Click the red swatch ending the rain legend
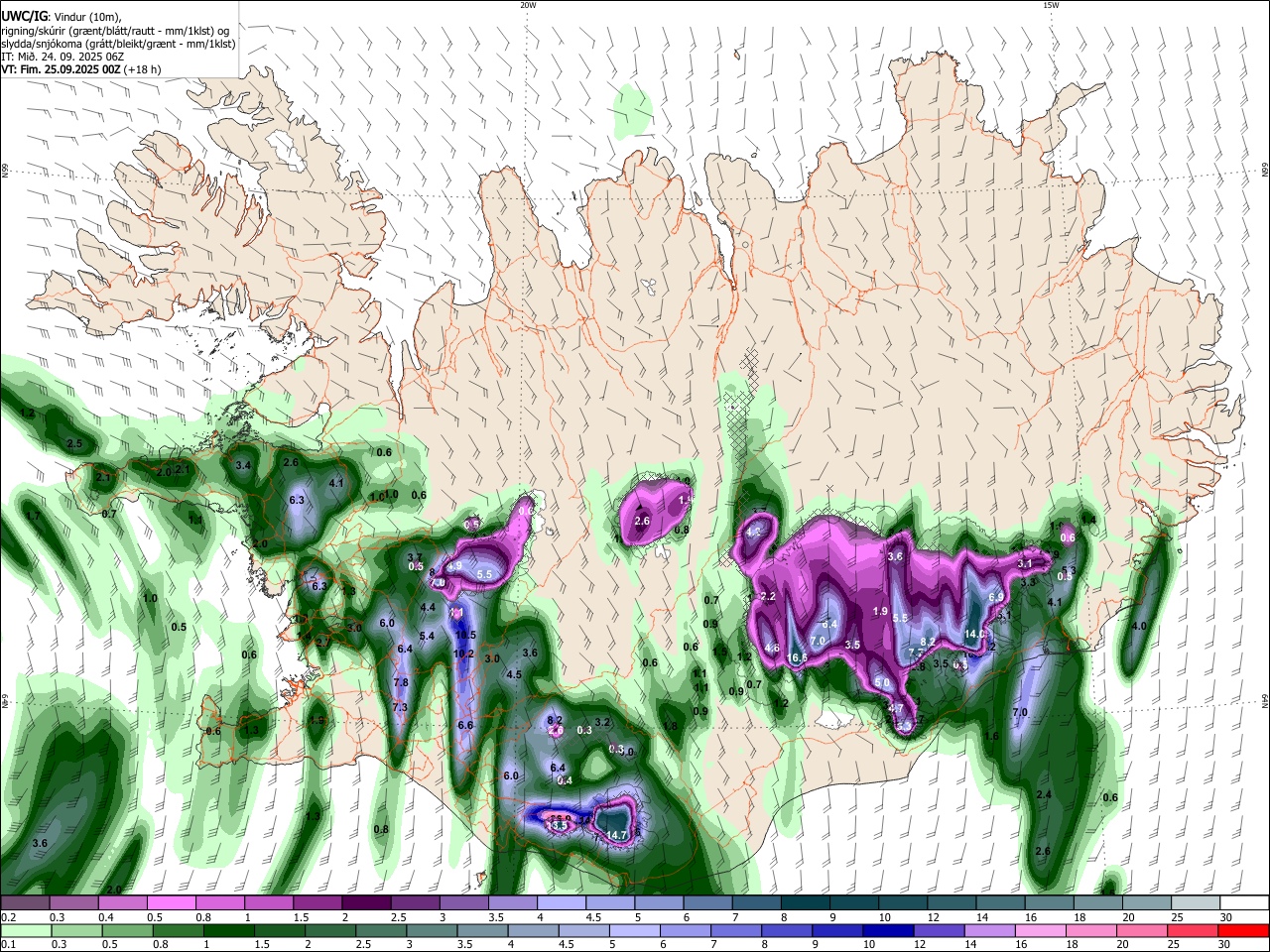 (1244, 930)
